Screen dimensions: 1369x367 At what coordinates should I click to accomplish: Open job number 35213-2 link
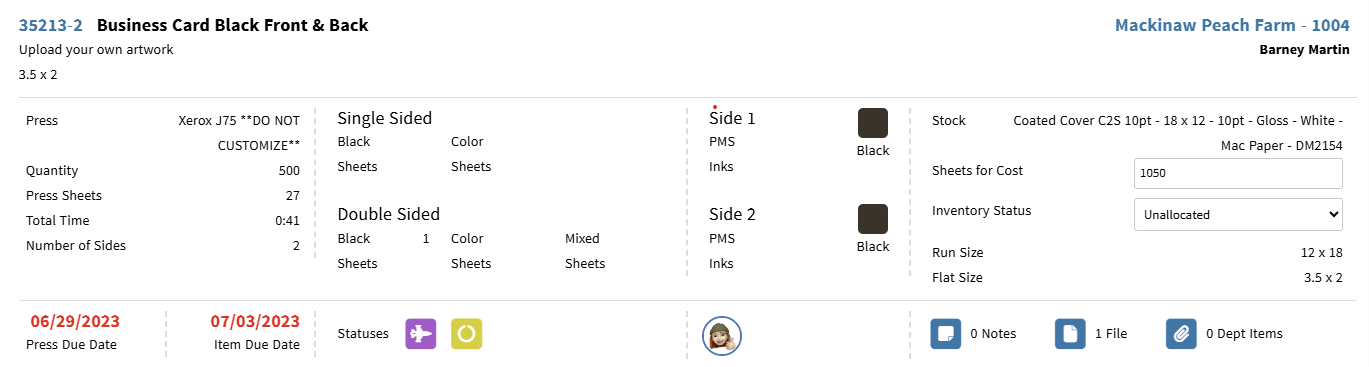(x=50, y=25)
